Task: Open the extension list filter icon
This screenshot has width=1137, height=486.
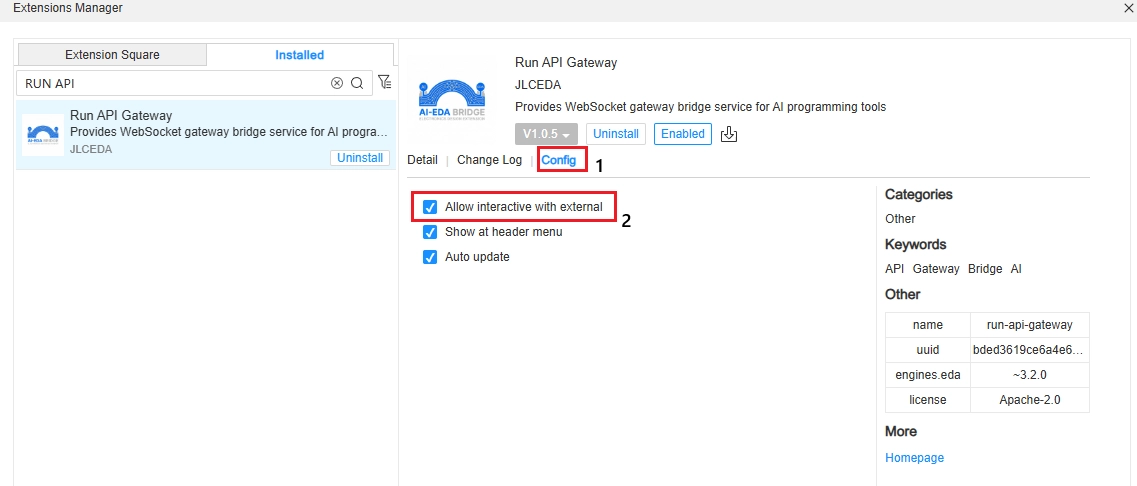Action: [384, 82]
